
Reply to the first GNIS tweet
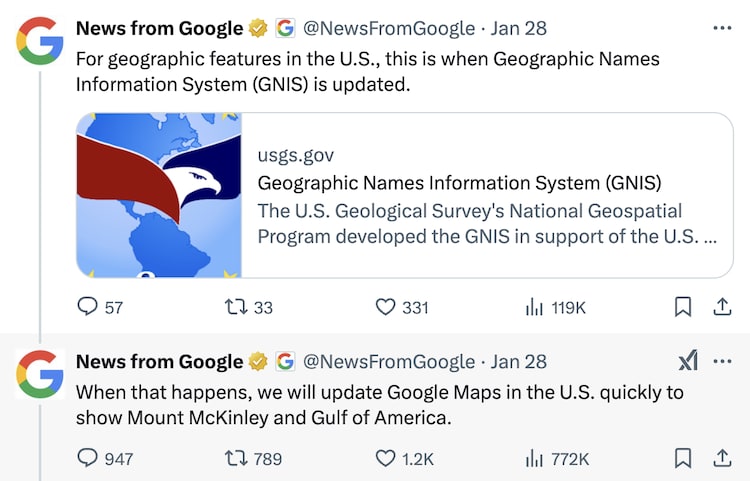88,308
